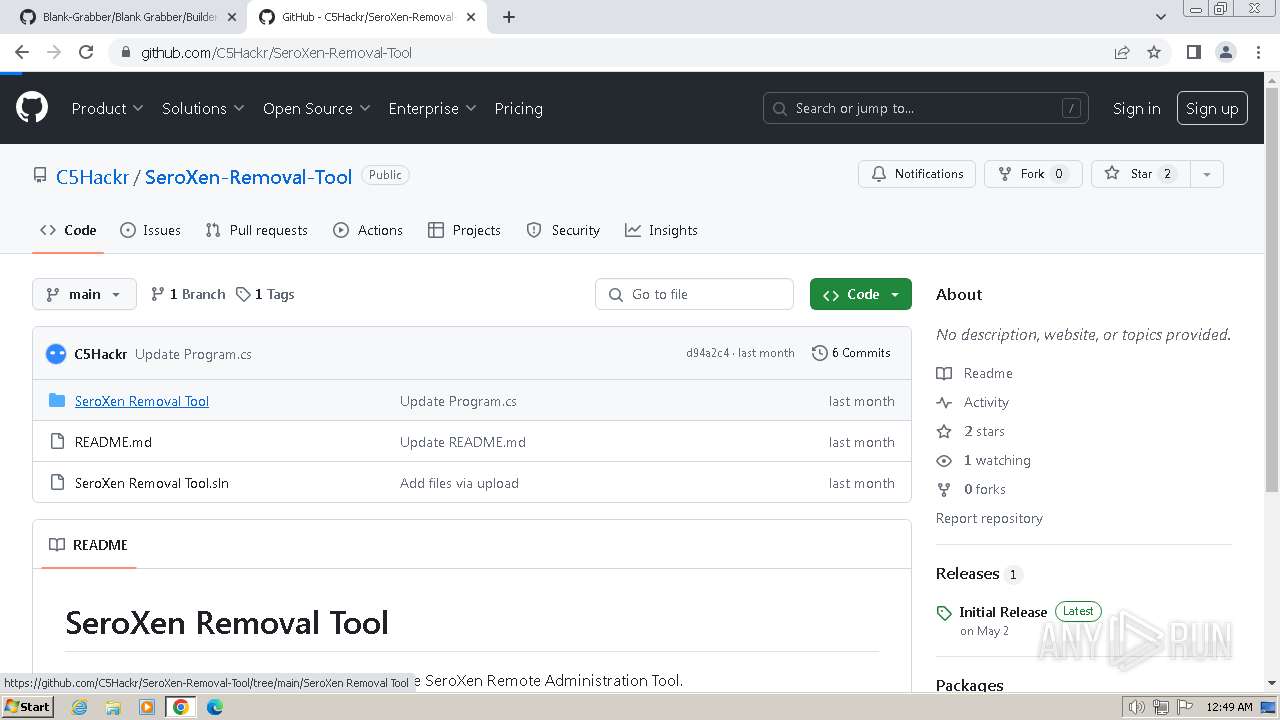
Task: Open SeroXen-Removal-Tool repository title link
Action: point(248,177)
